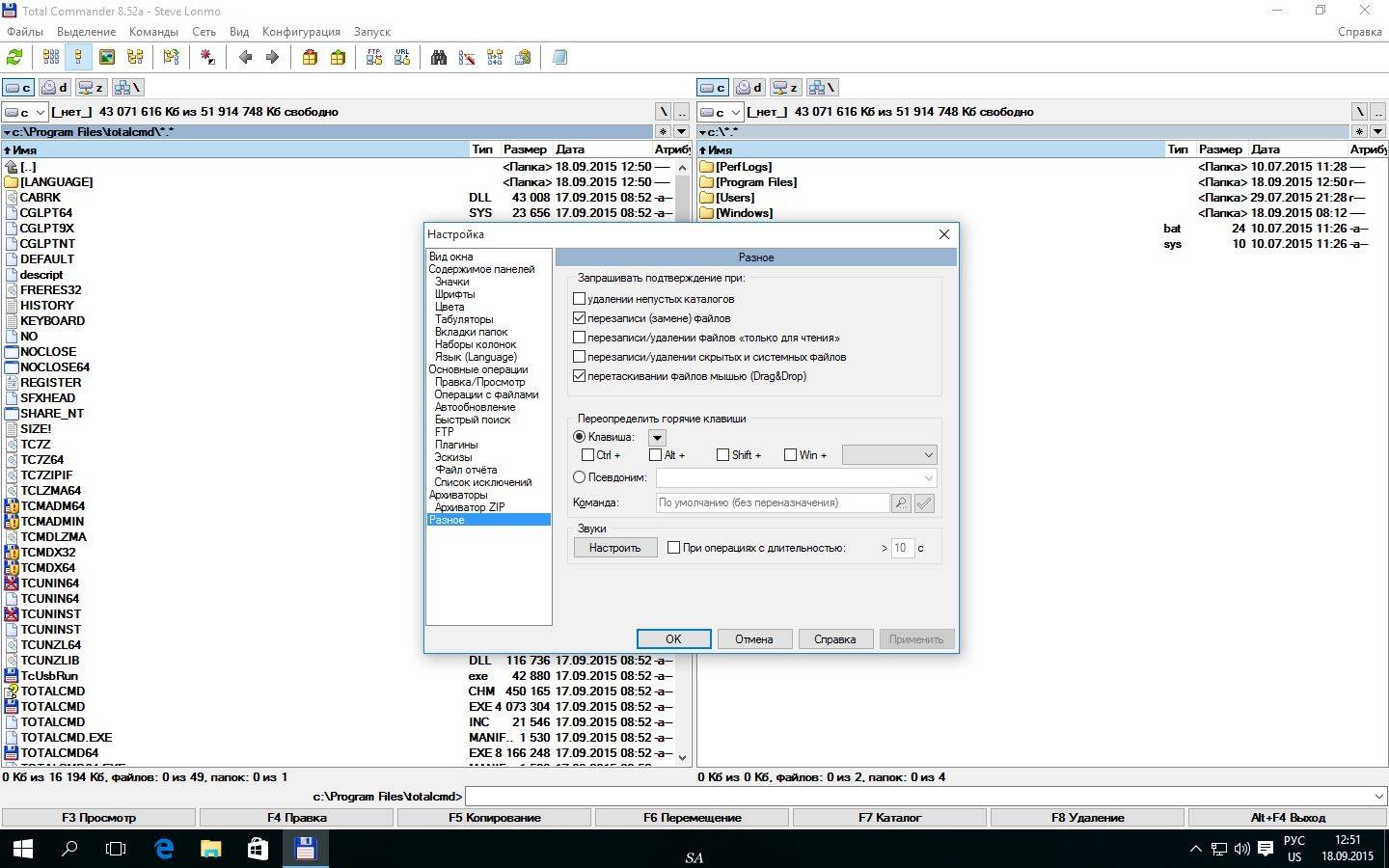Click OK in the Настройка dialog
This screenshot has height=868, width=1389.
(x=673, y=639)
